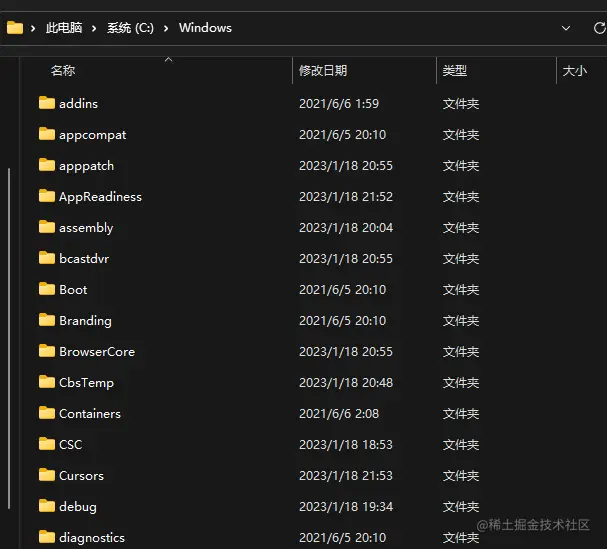
Task: Select the addins folder name
Action: (x=78, y=104)
